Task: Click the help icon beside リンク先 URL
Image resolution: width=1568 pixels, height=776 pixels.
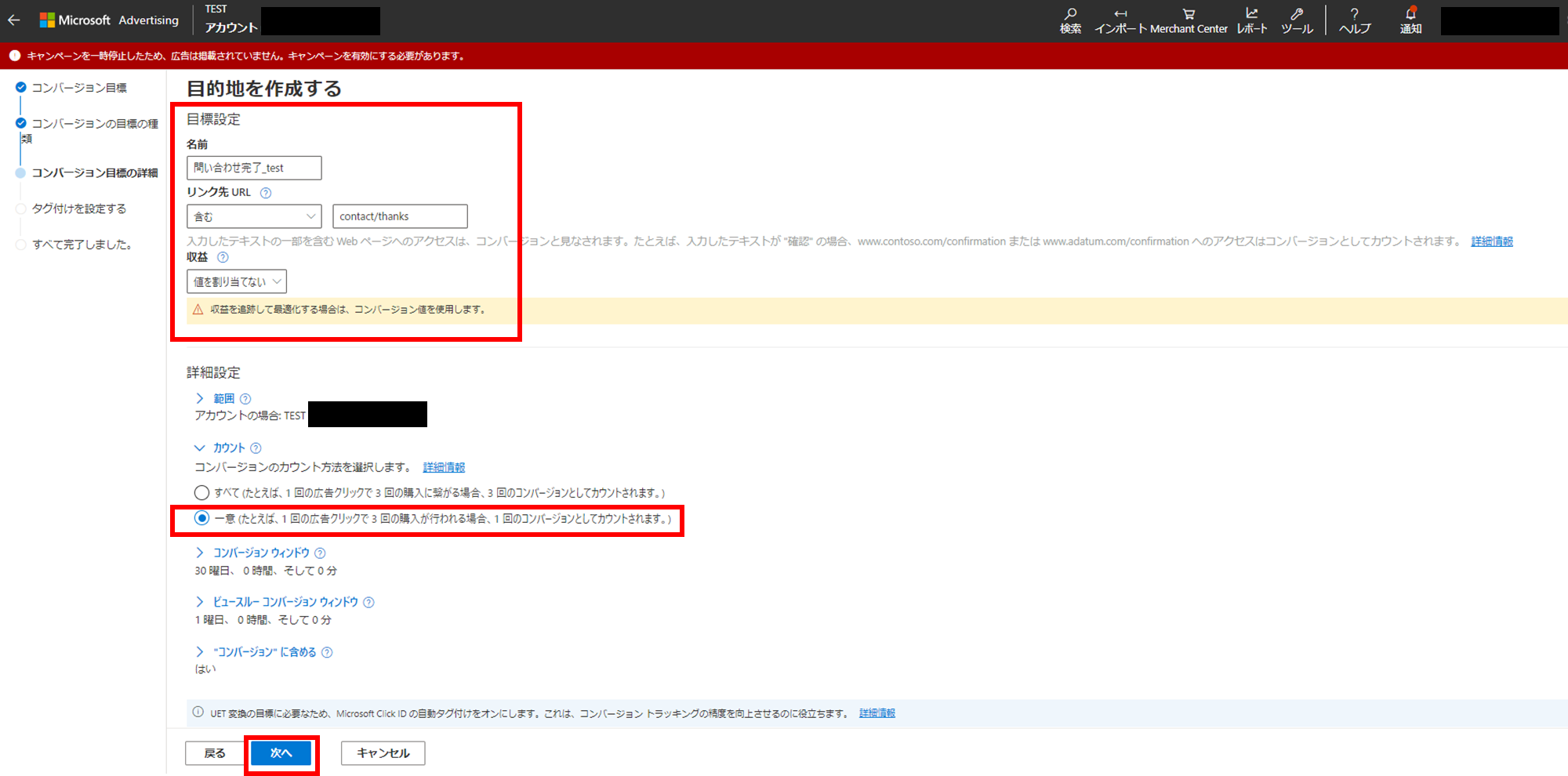Action: tap(266, 193)
